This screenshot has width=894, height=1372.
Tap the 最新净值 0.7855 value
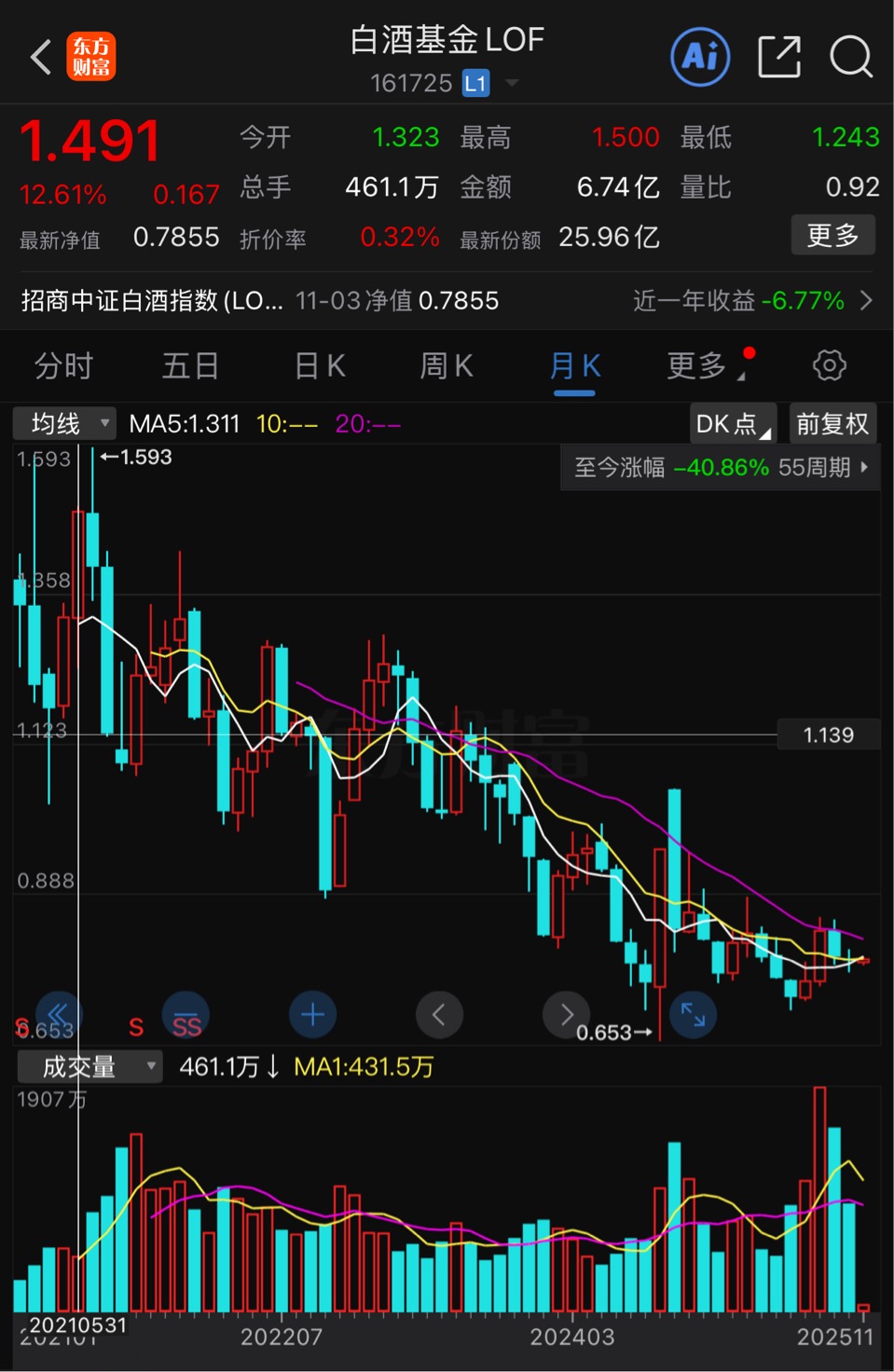click(x=176, y=237)
